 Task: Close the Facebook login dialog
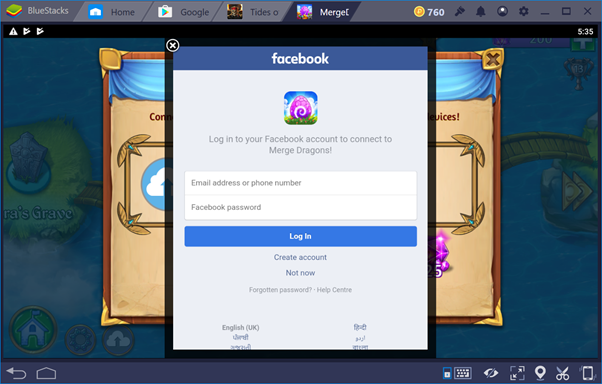[x=172, y=45]
